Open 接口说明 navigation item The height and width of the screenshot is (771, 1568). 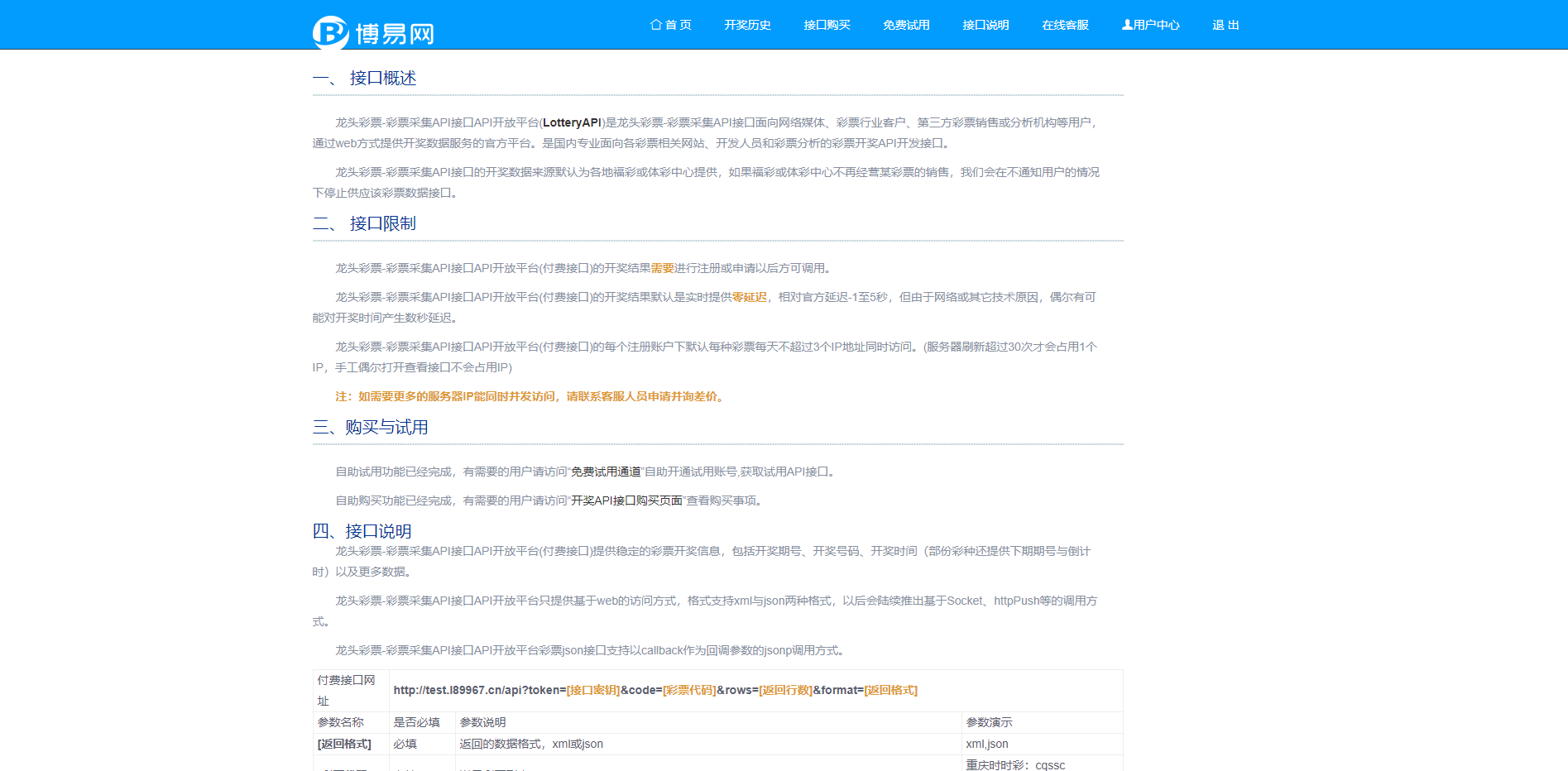985,25
